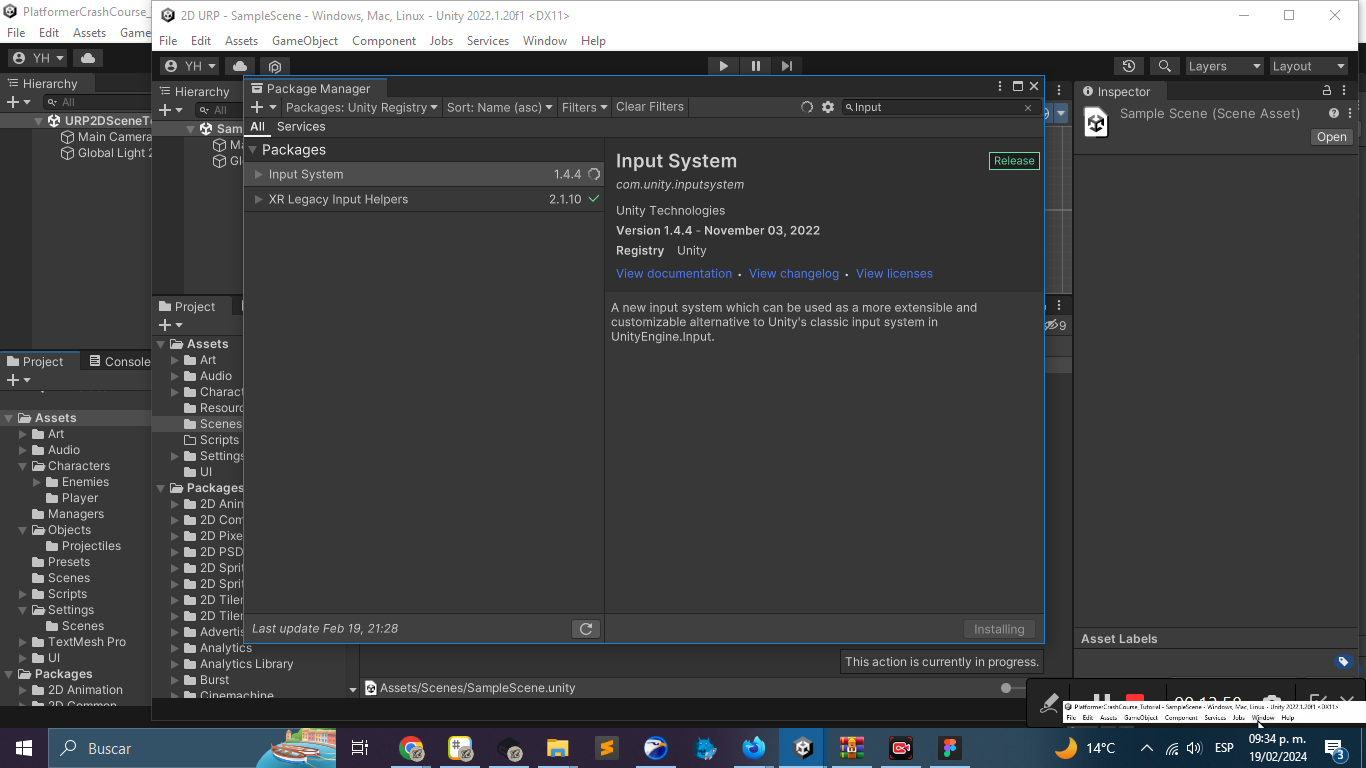Viewport: 1366px width, 768px height.
Task: Collapse the Packages list foldout
Action: click(x=253, y=150)
